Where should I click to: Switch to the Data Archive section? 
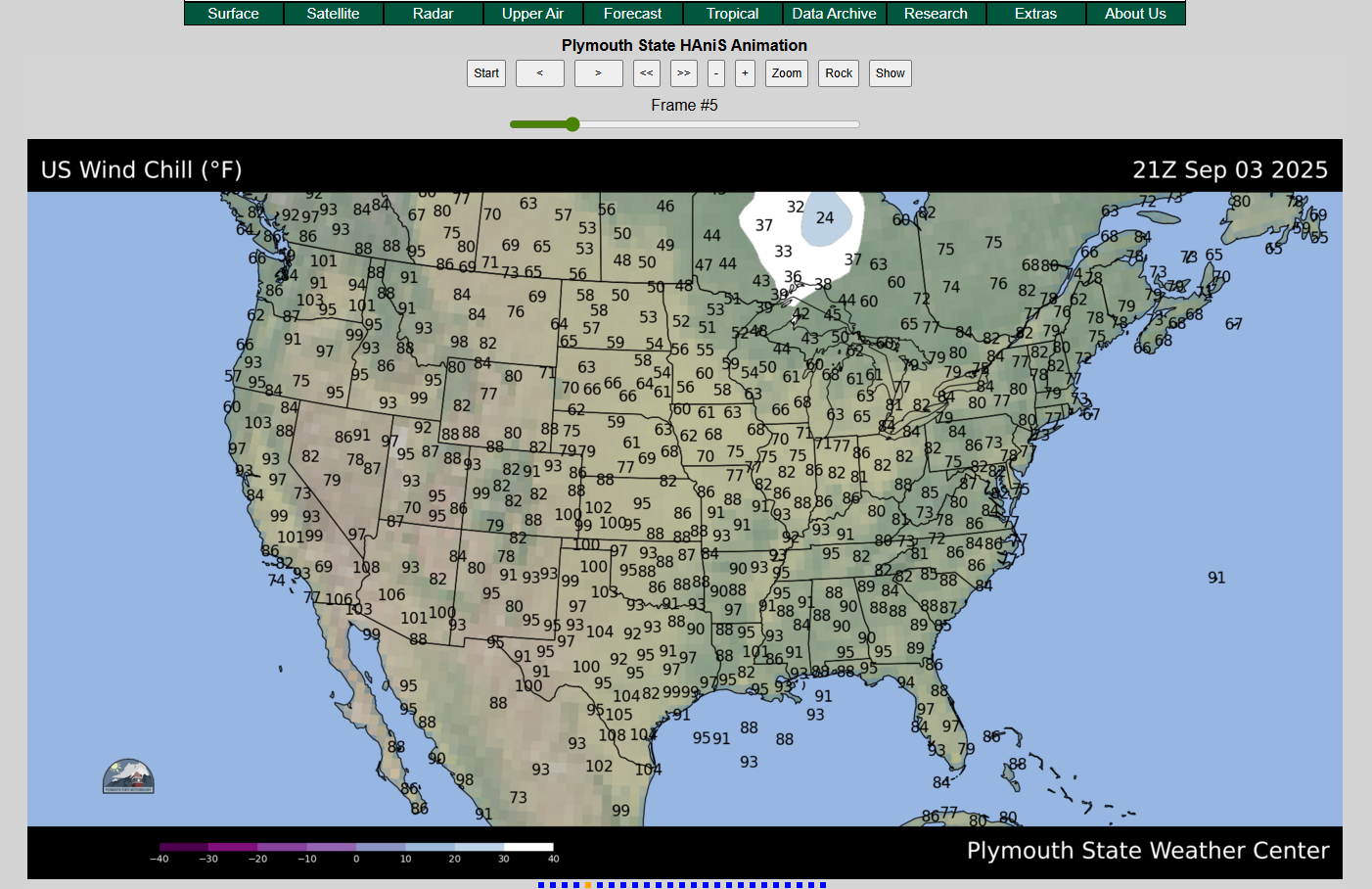(x=834, y=14)
